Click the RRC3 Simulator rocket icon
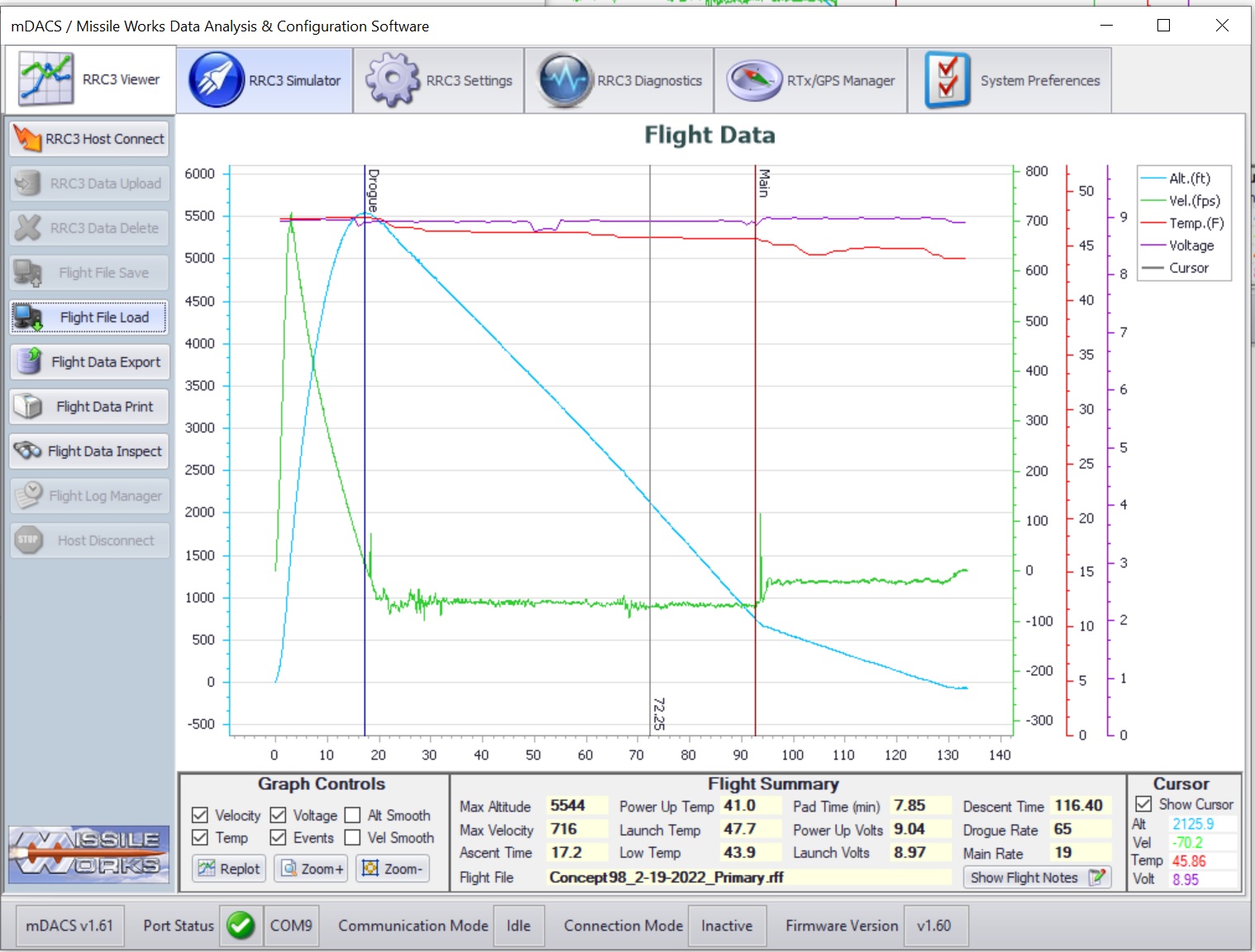1255x952 pixels. coord(216,80)
